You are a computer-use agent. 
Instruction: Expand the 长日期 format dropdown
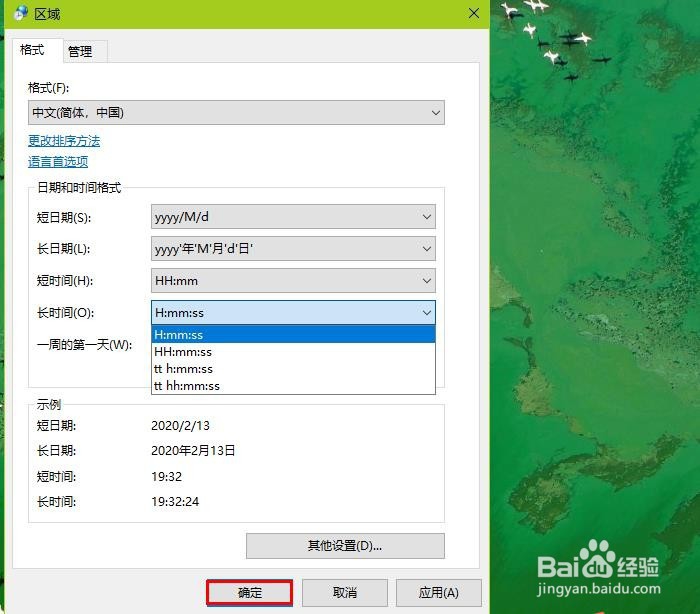click(x=293, y=249)
